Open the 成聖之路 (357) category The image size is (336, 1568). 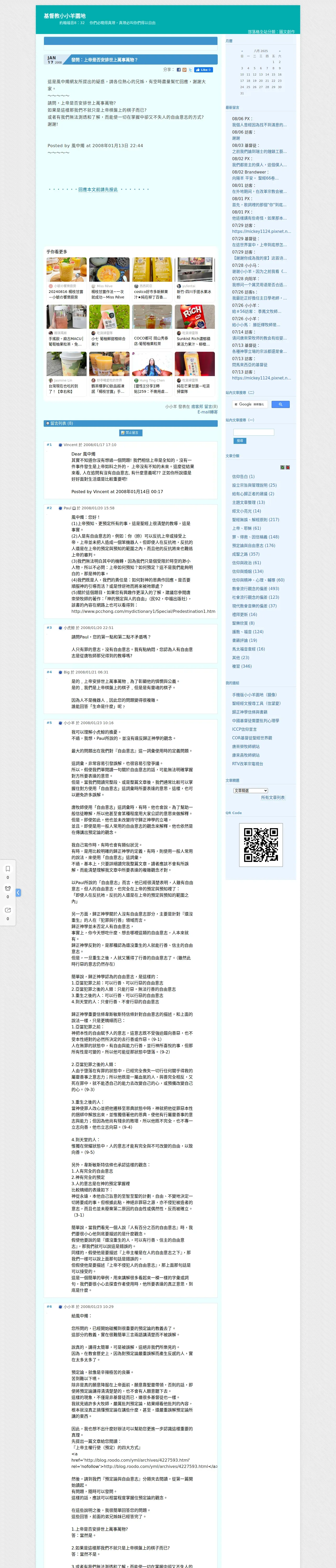pos(245,554)
